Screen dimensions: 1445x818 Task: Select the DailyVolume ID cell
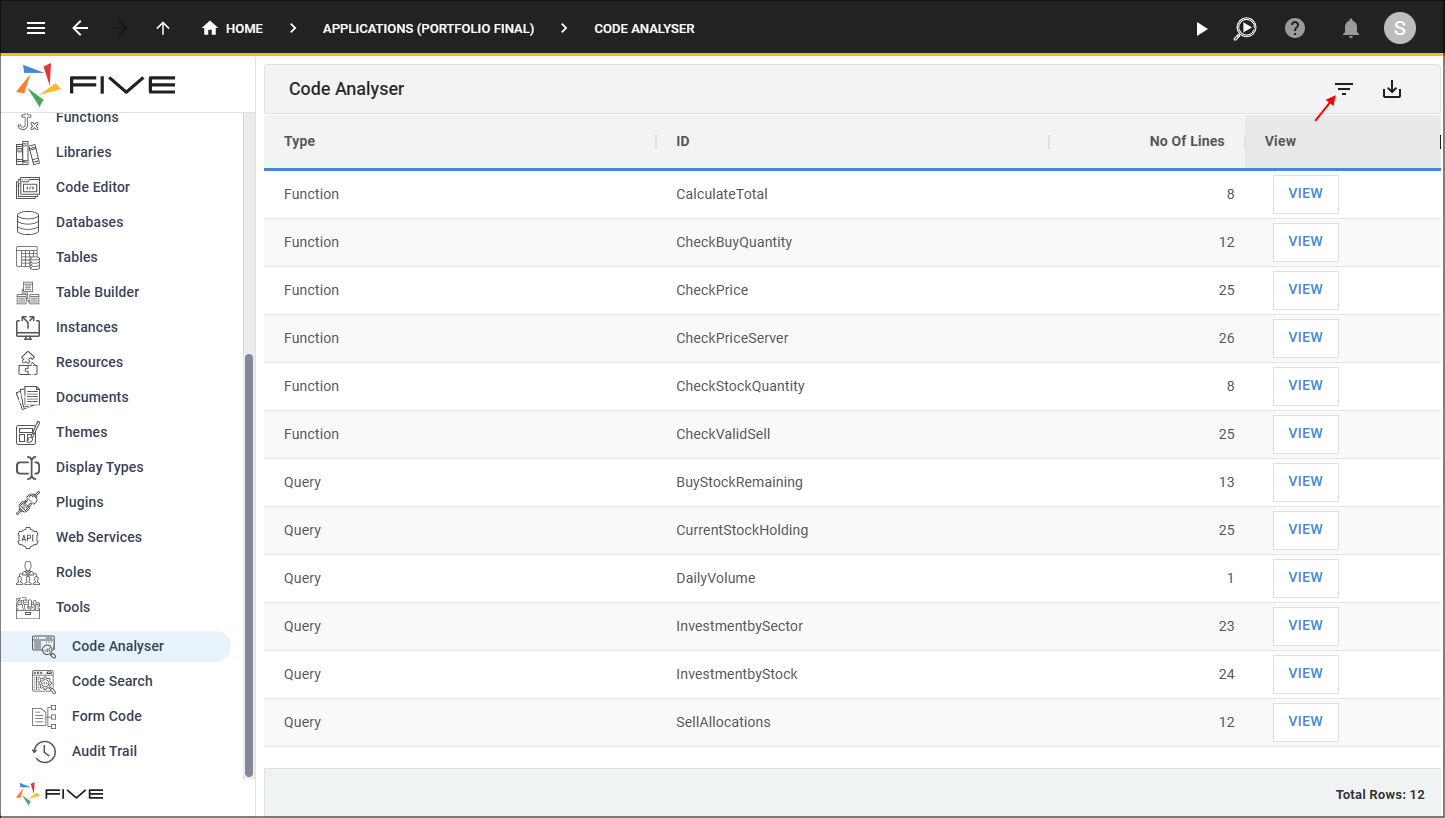point(716,578)
